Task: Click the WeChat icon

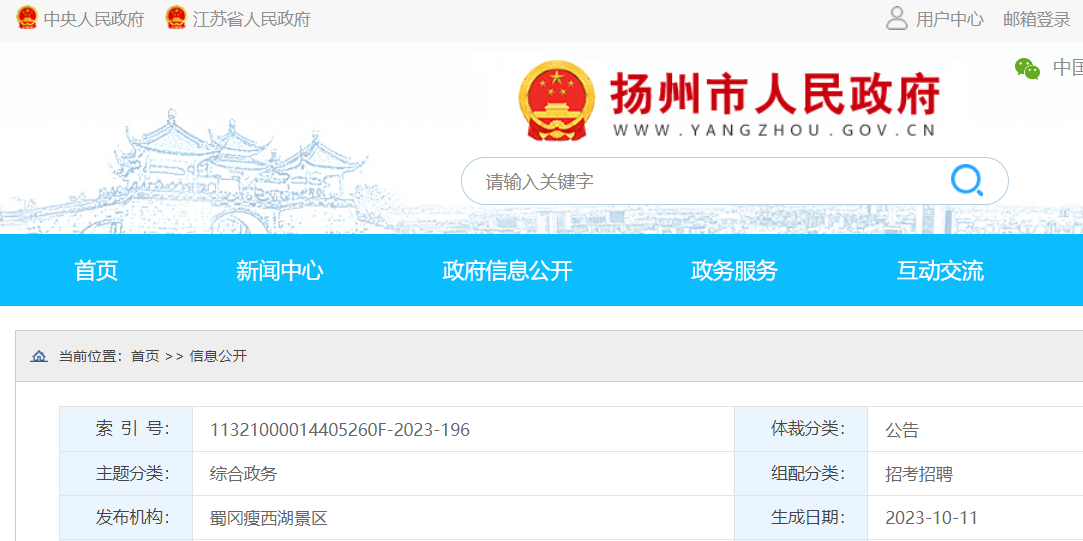Action: [x=1027, y=68]
